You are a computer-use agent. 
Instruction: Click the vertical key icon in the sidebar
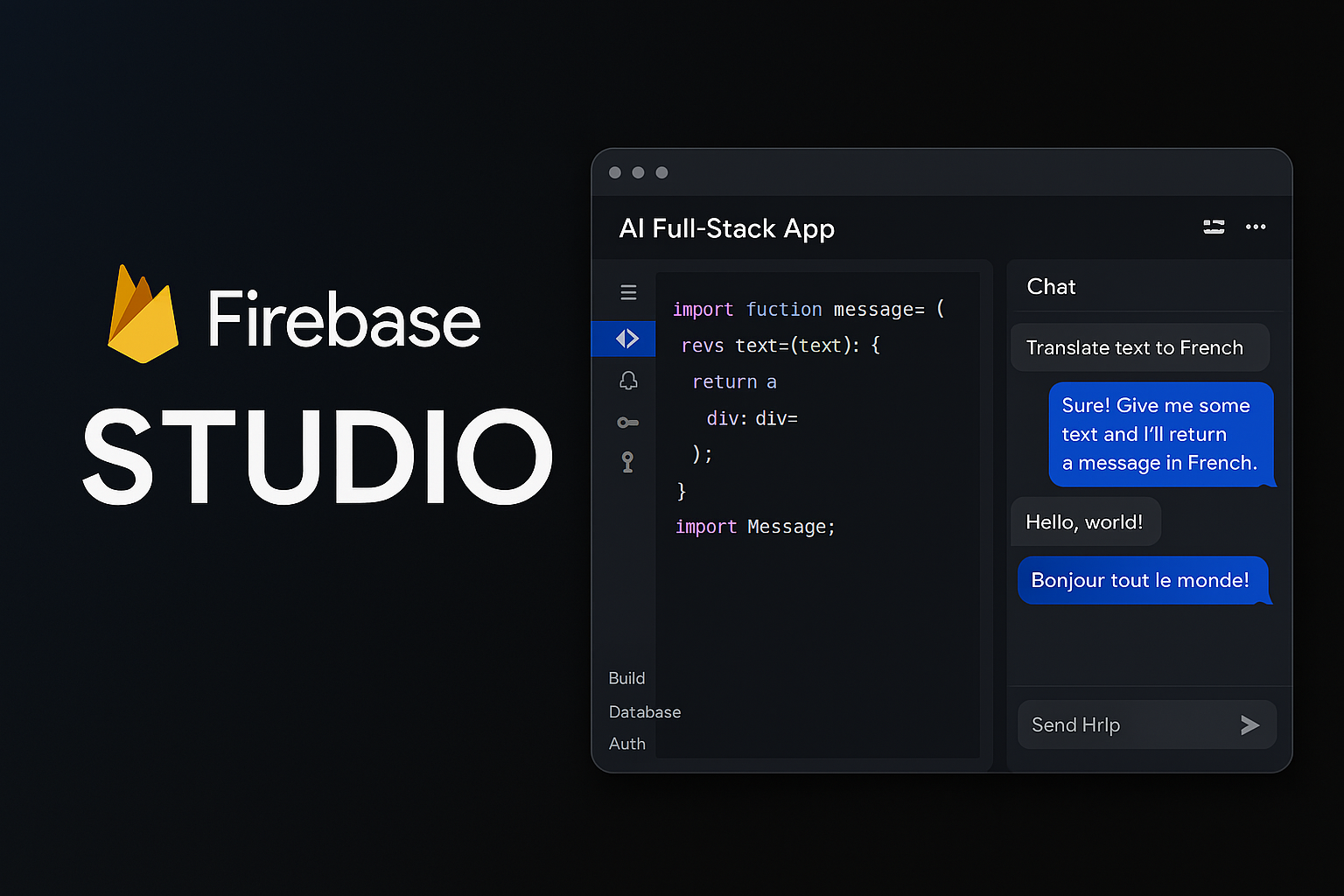pos(627,462)
